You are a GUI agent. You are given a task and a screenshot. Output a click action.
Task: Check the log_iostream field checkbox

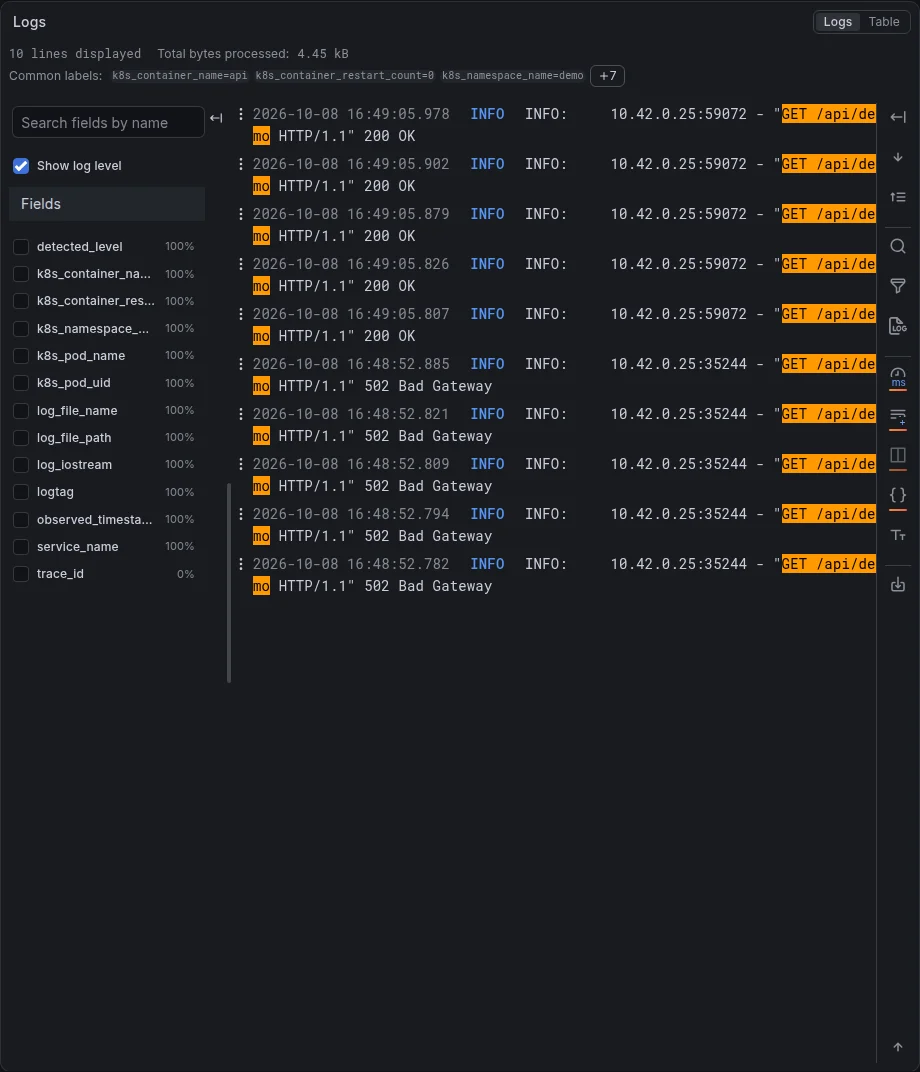coord(21,465)
